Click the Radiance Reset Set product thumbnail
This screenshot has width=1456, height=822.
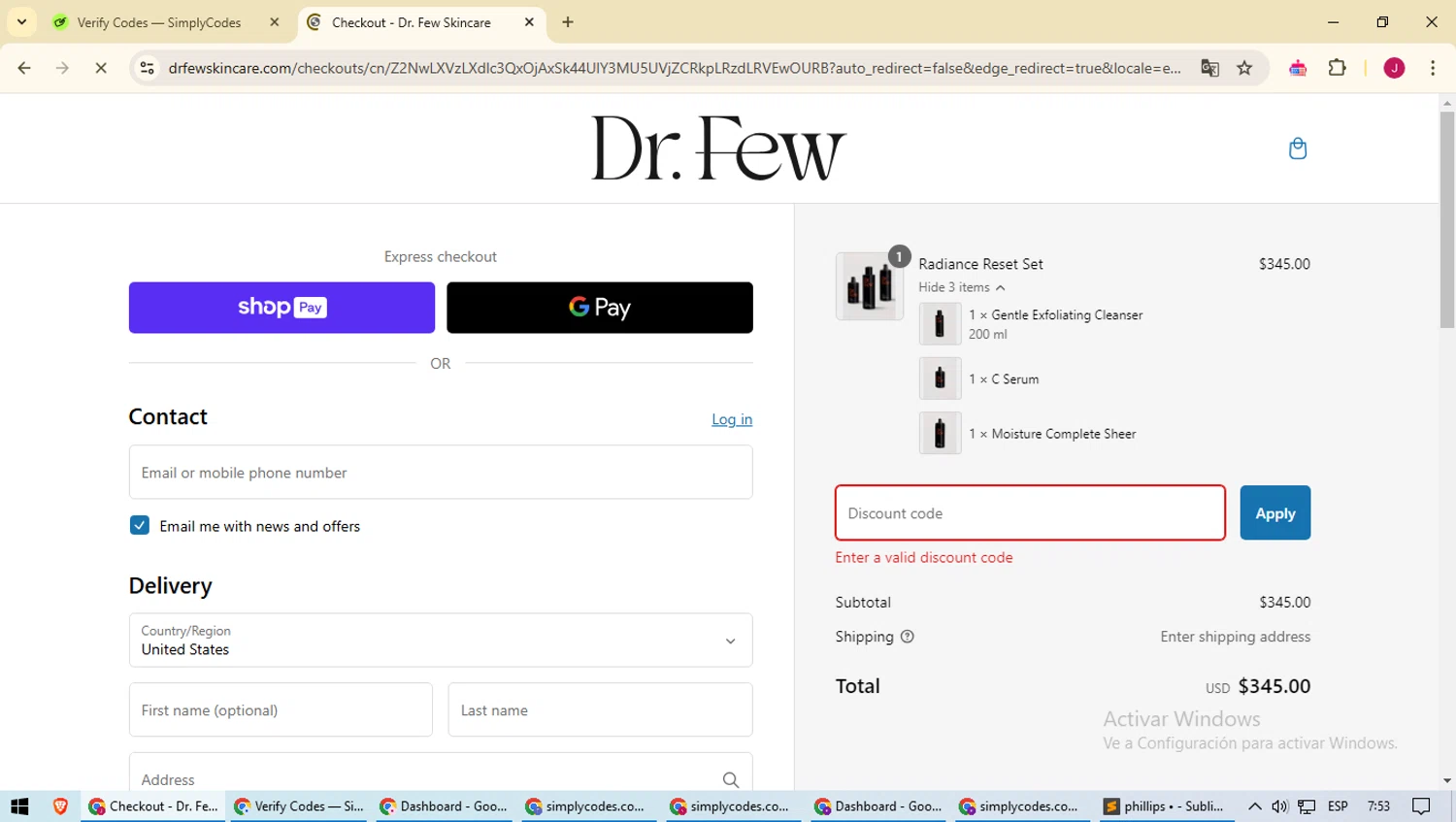870,286
